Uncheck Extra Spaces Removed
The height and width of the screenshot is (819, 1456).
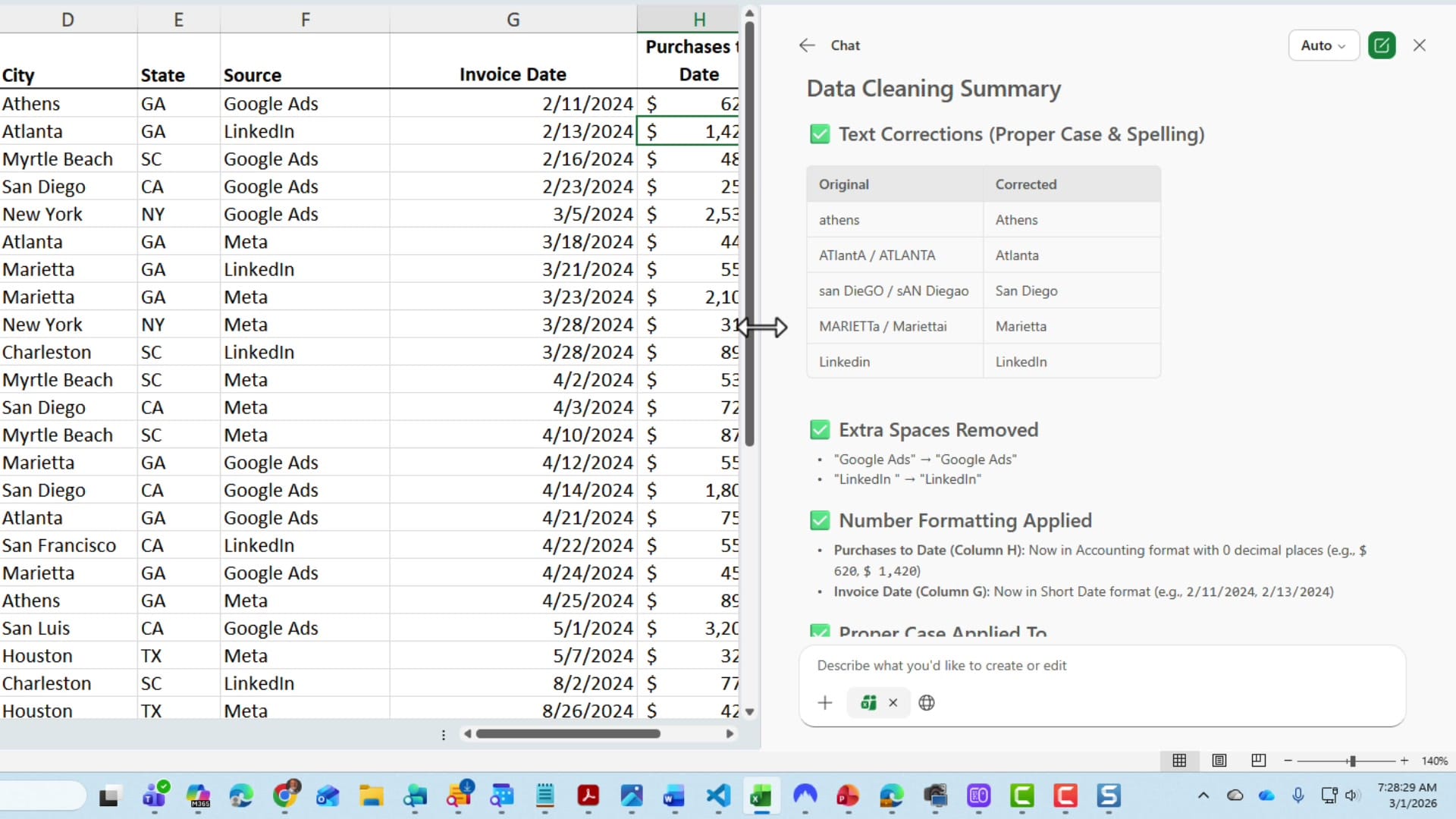tap(820, 429)
